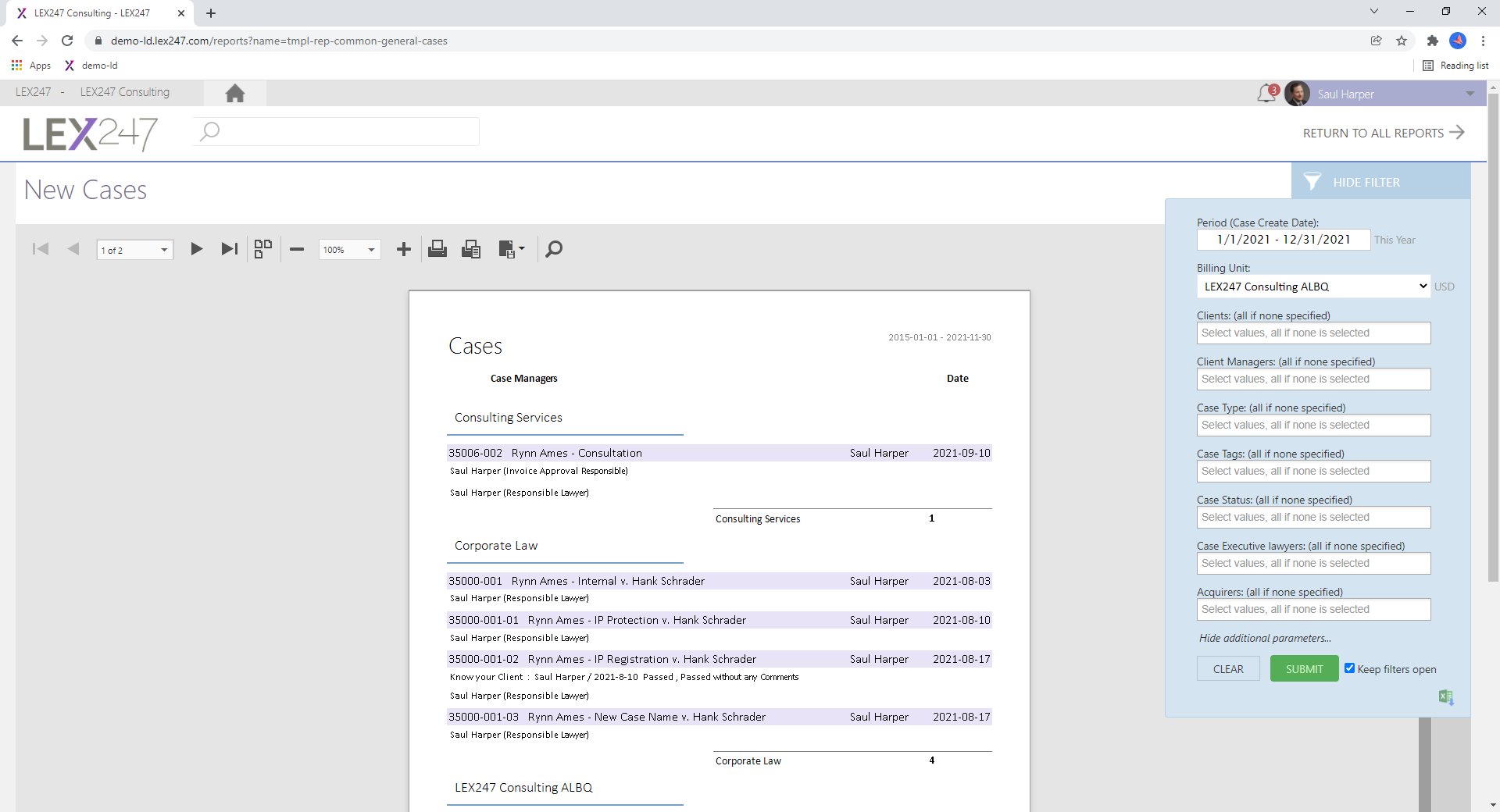The height and width of the screenshot is (812, 1500).
Task: Export report to Excel icon
Action: point(1446,697)
